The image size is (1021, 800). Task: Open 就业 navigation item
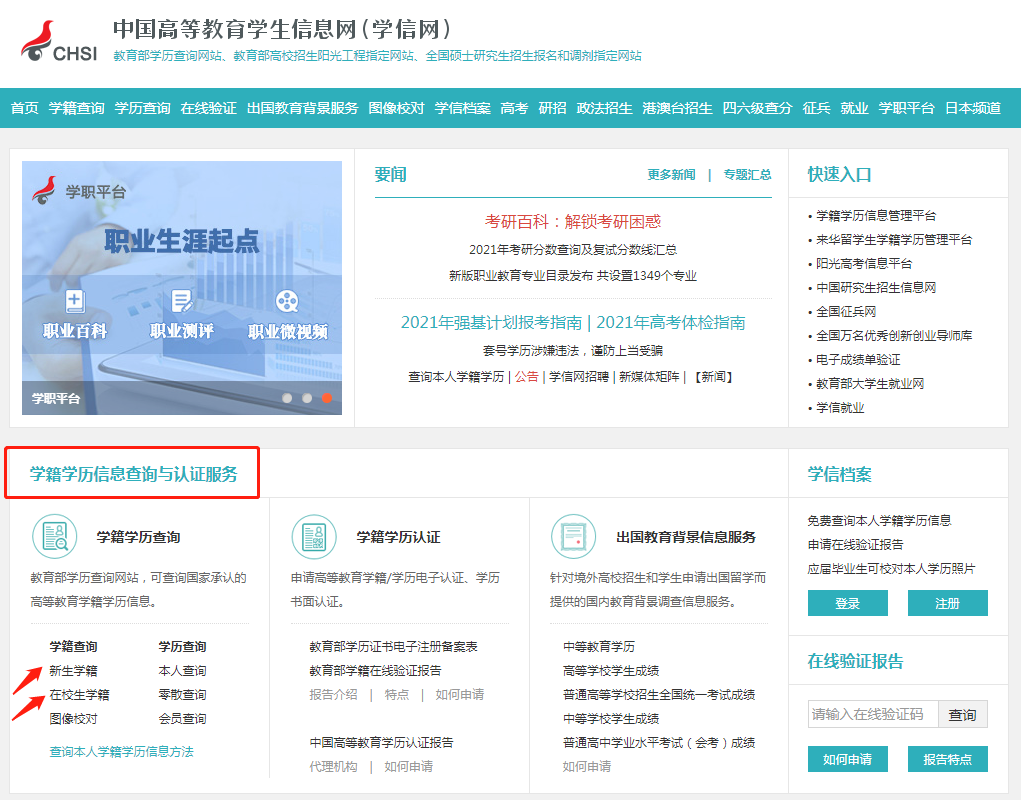pyautogui.click(x=854, y=108)
